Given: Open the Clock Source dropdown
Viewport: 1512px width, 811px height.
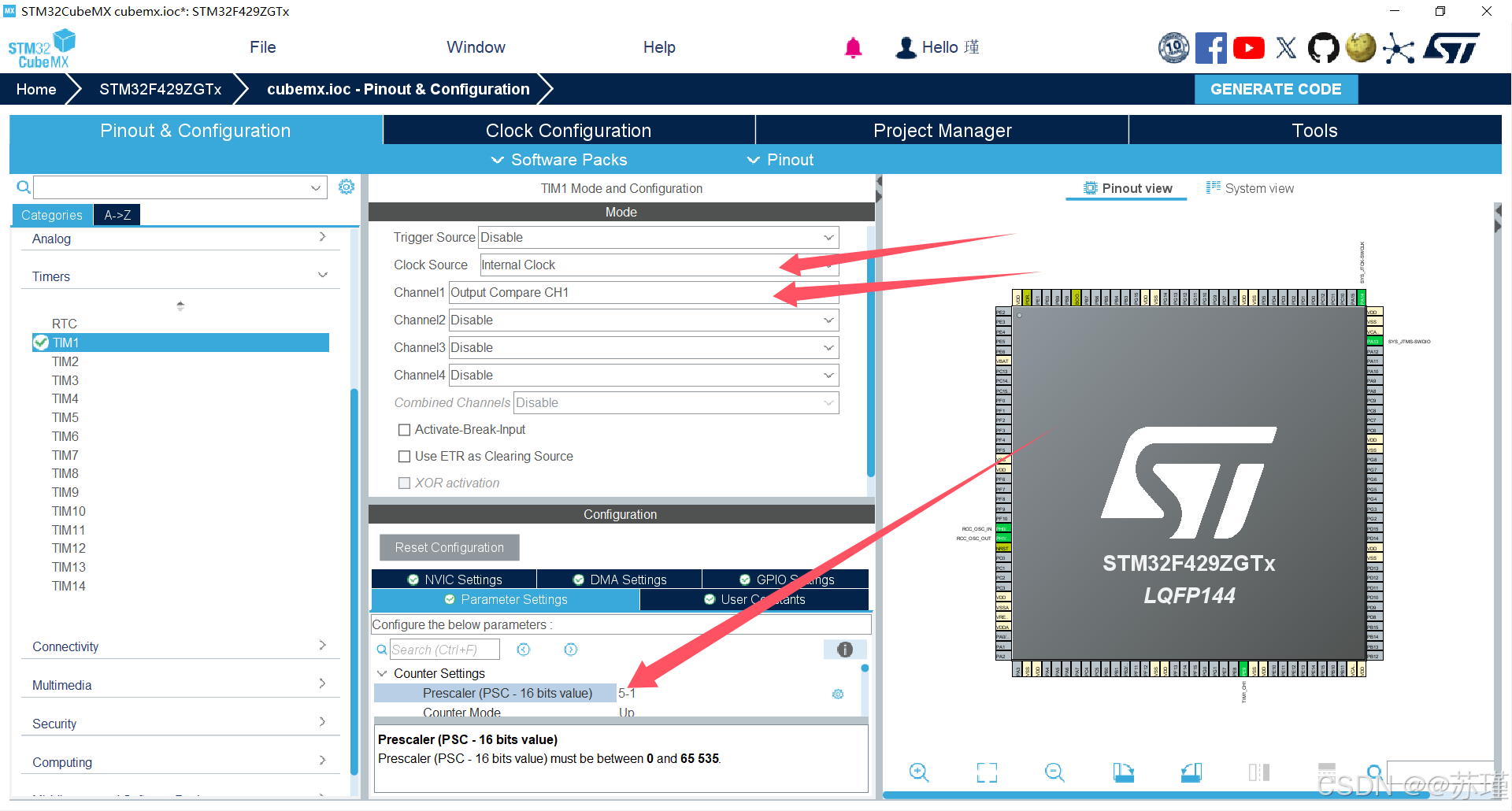Looking at the screenshot, I should (x=658, y=265).
